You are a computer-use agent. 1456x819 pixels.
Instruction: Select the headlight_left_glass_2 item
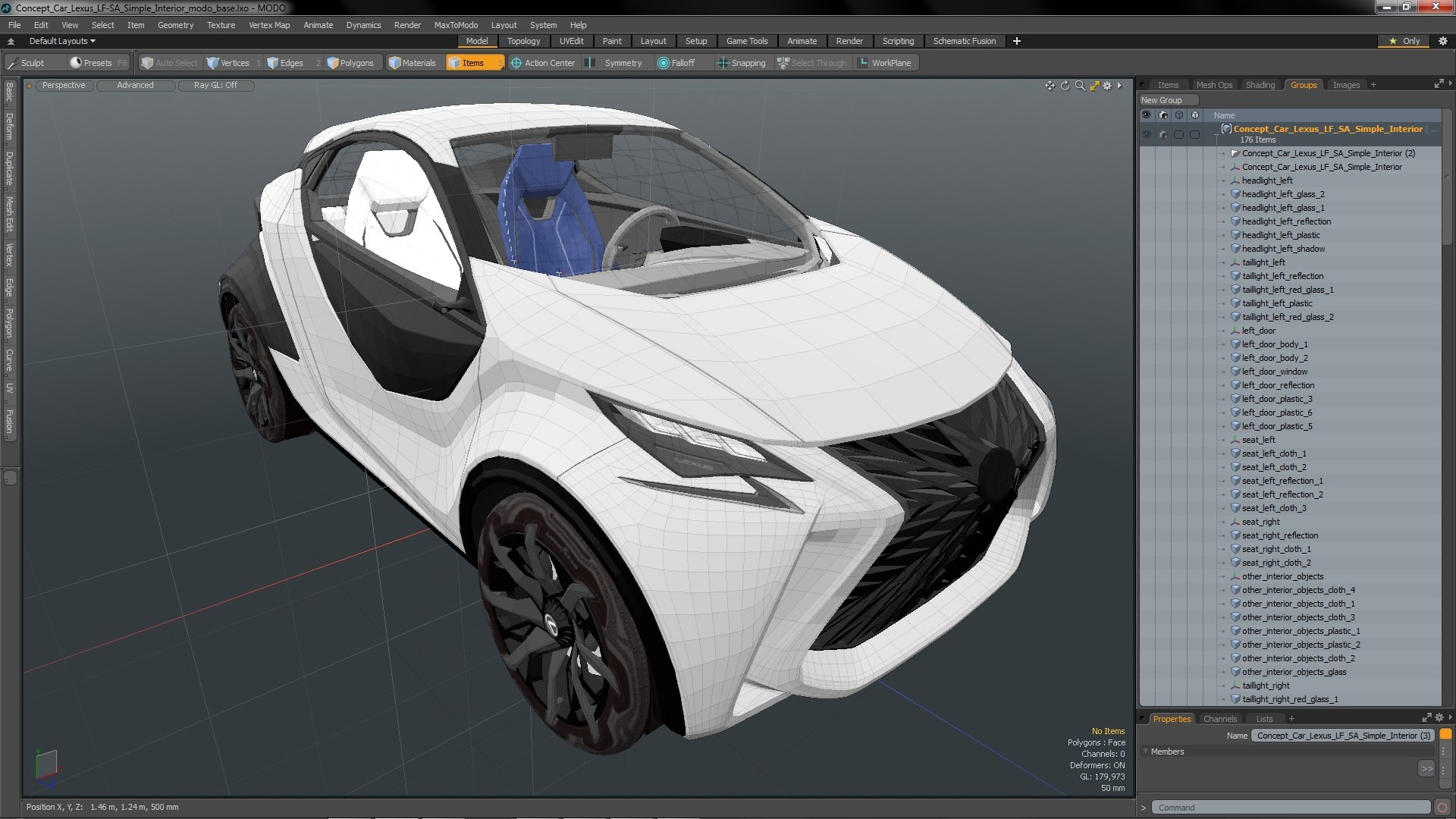tap(1283, 194)
